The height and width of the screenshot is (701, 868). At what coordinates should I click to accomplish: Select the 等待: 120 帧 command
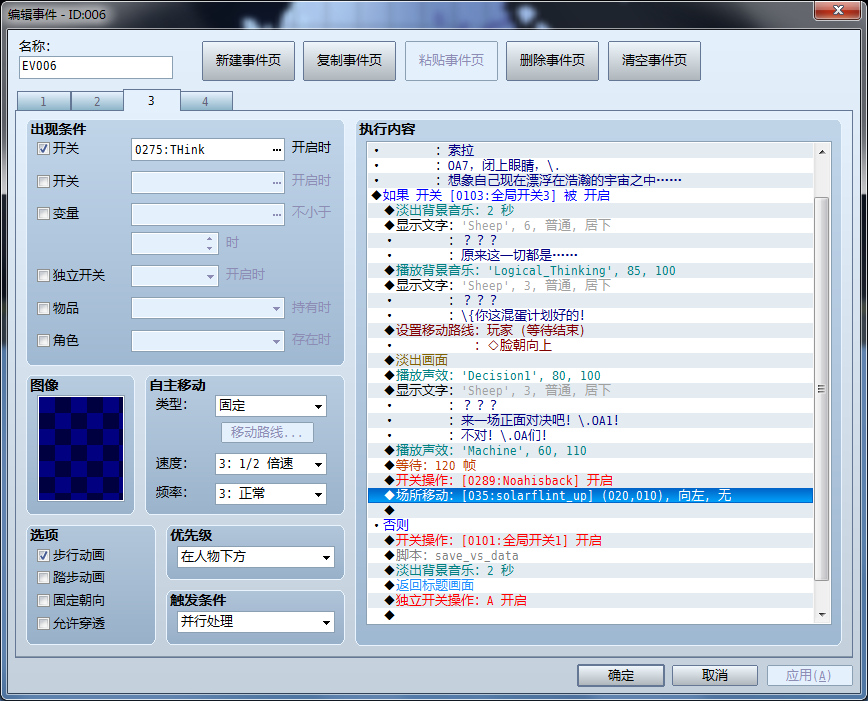(x=590, y=465)
